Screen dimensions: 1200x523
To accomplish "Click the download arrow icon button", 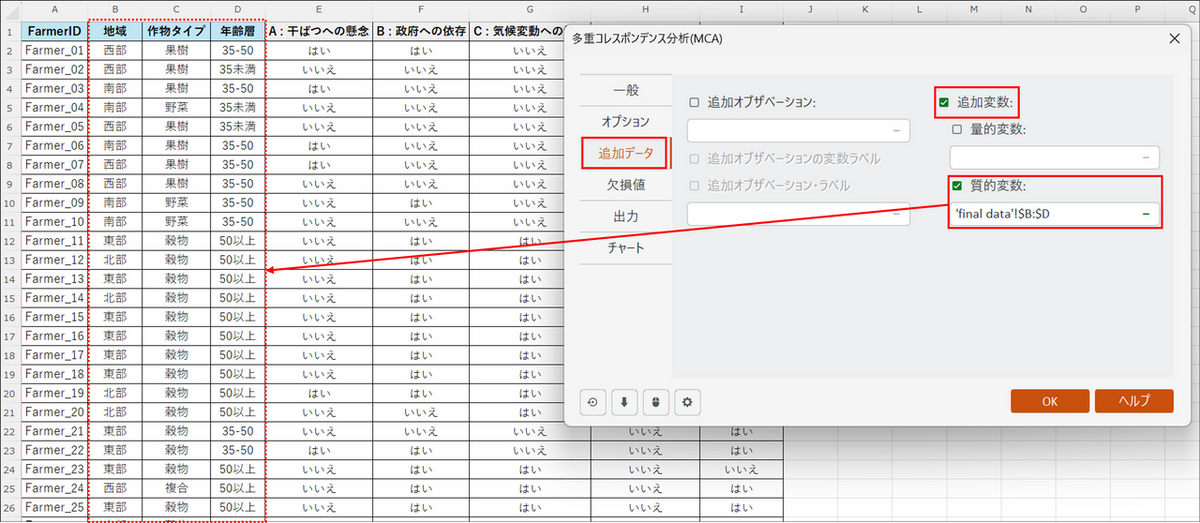I will point(624,403).
